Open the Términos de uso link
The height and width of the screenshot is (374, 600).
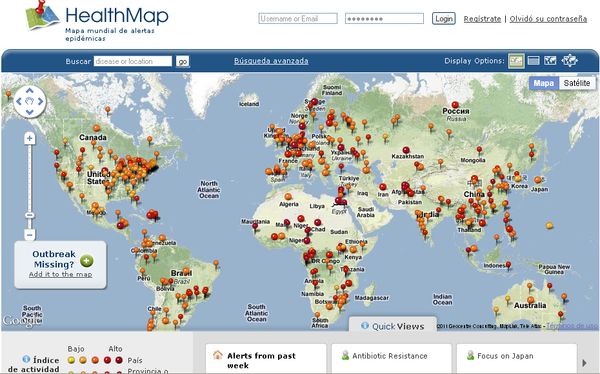[x=572, y=326]
